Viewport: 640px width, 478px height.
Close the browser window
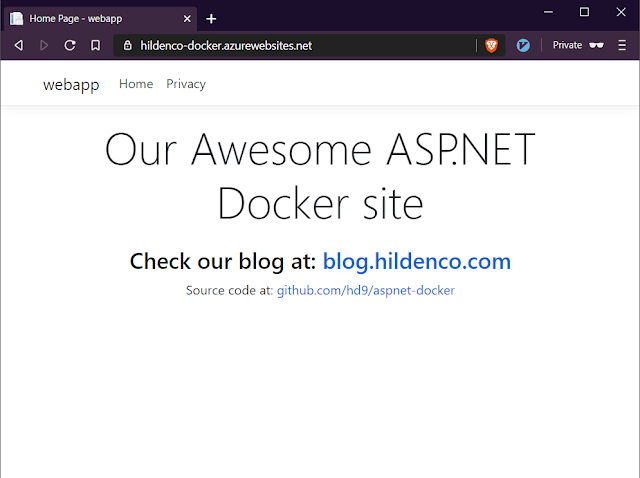621,12
